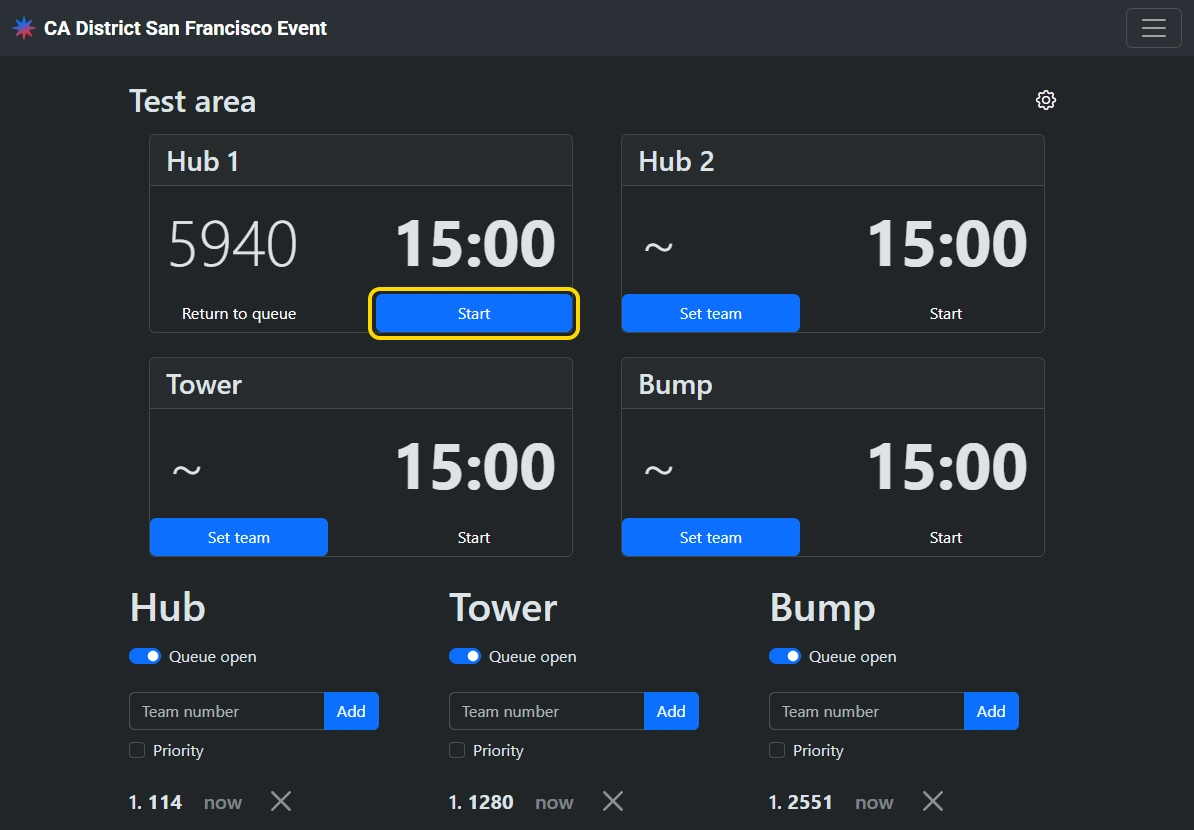Toggle Tower Queue open switch
The width and height of the screenshot is (1194, 830).
click(465, 656)
